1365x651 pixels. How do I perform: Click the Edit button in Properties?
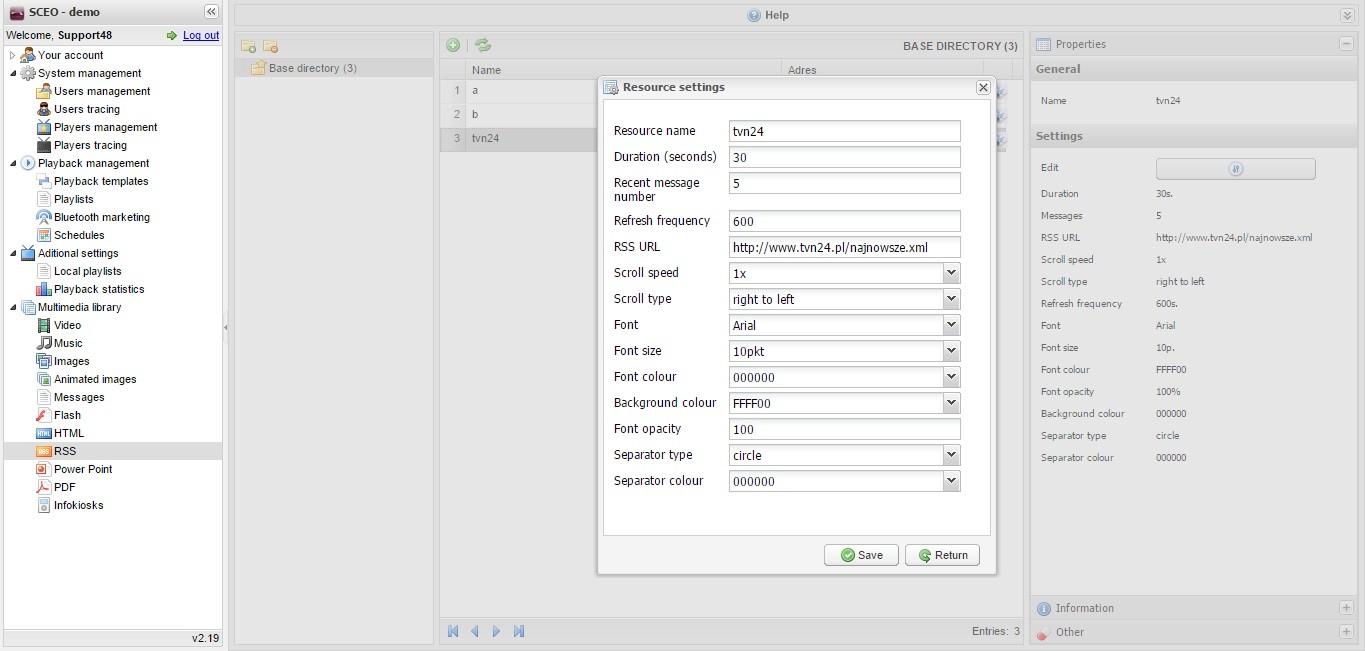1235,169
